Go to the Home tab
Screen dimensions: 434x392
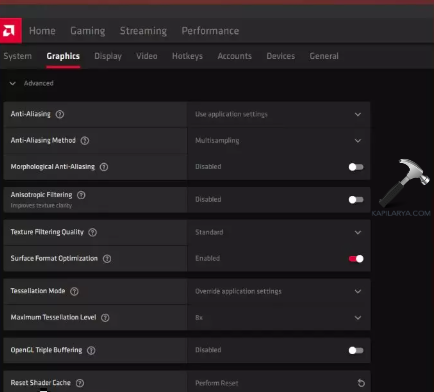pyautogui.click(x=42, y=31)
